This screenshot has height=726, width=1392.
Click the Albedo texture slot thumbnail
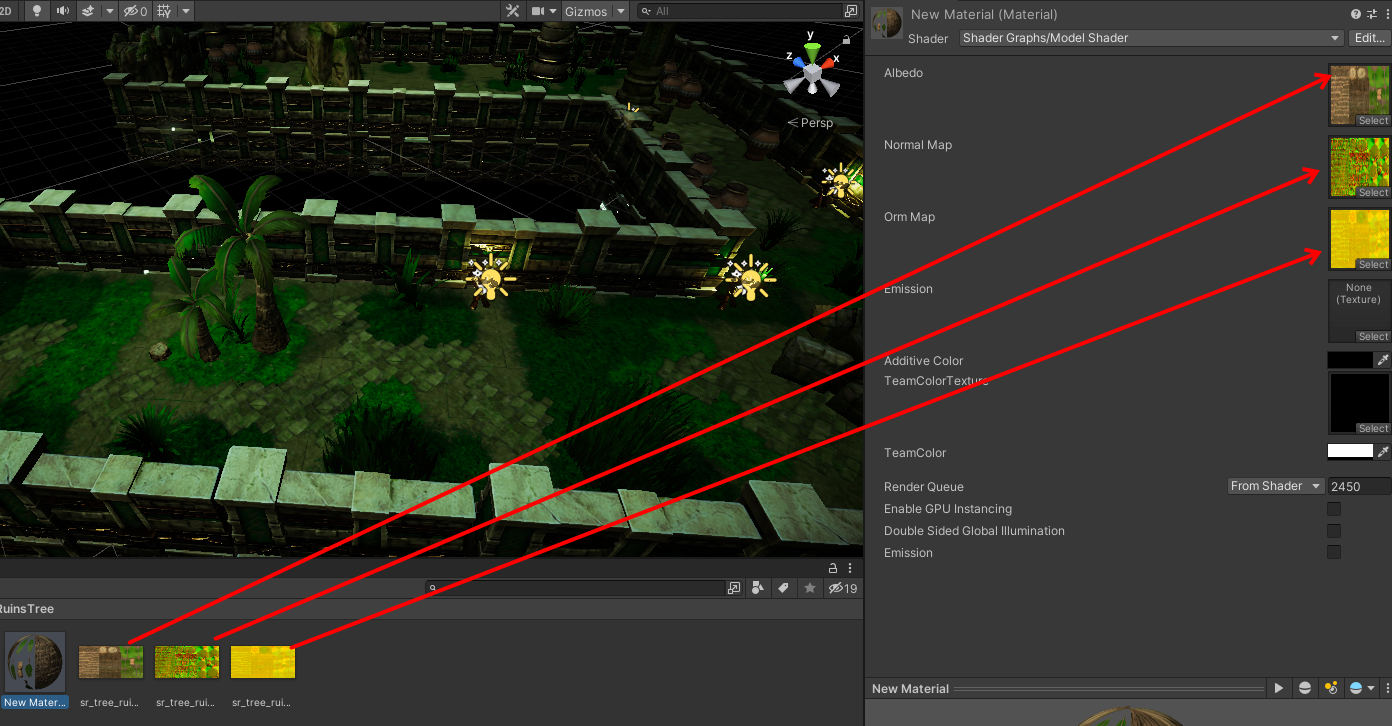pyautogui.click(x=1359, y=95)
